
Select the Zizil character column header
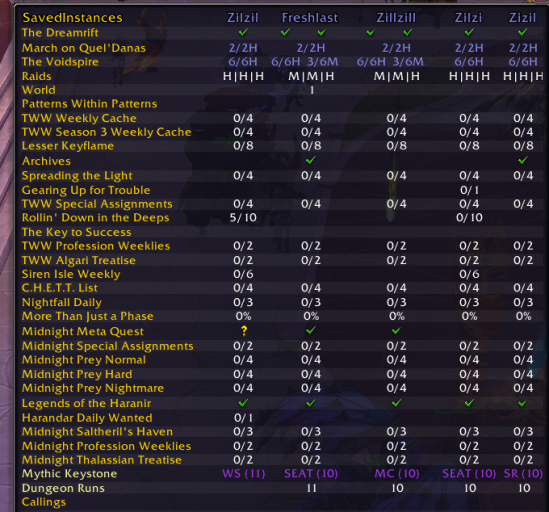click(x=522, y=18)
